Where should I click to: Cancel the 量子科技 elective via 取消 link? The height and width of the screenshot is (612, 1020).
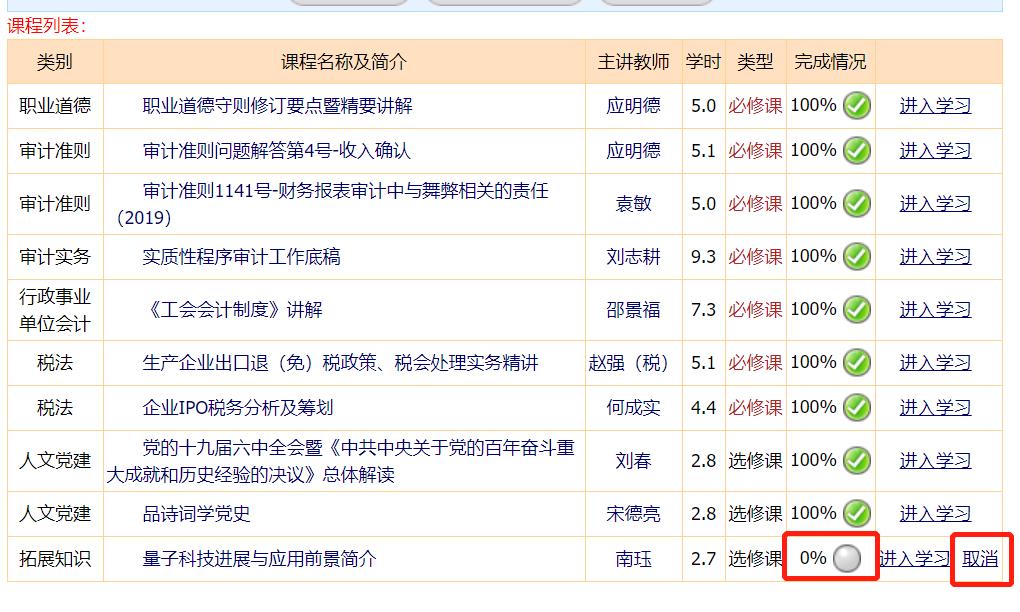(980, 559)
